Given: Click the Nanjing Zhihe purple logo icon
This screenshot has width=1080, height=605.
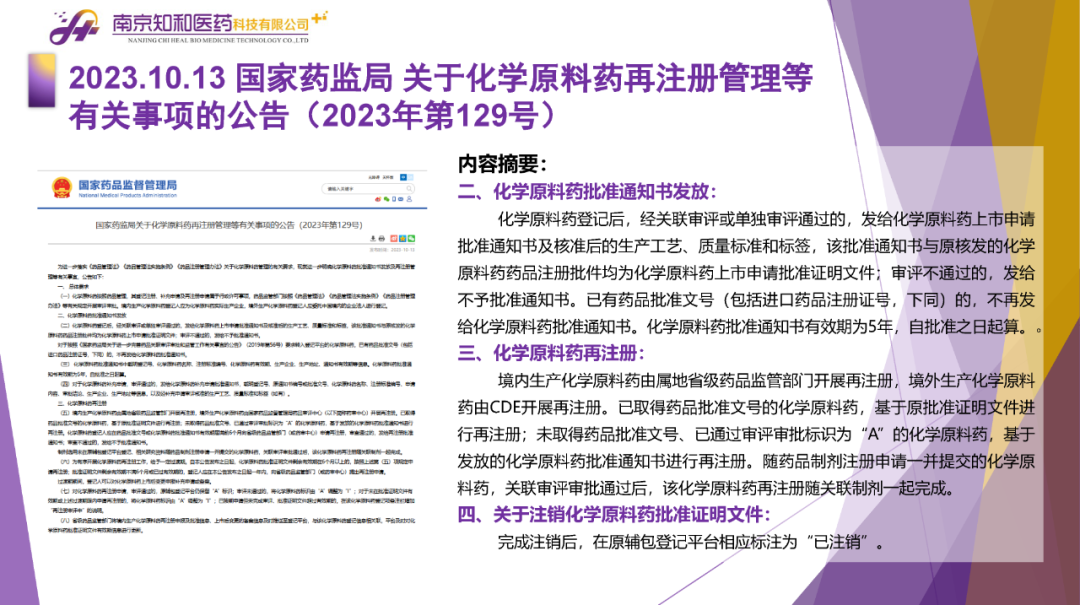Looking at the screenshot, I should pos(74,27).
